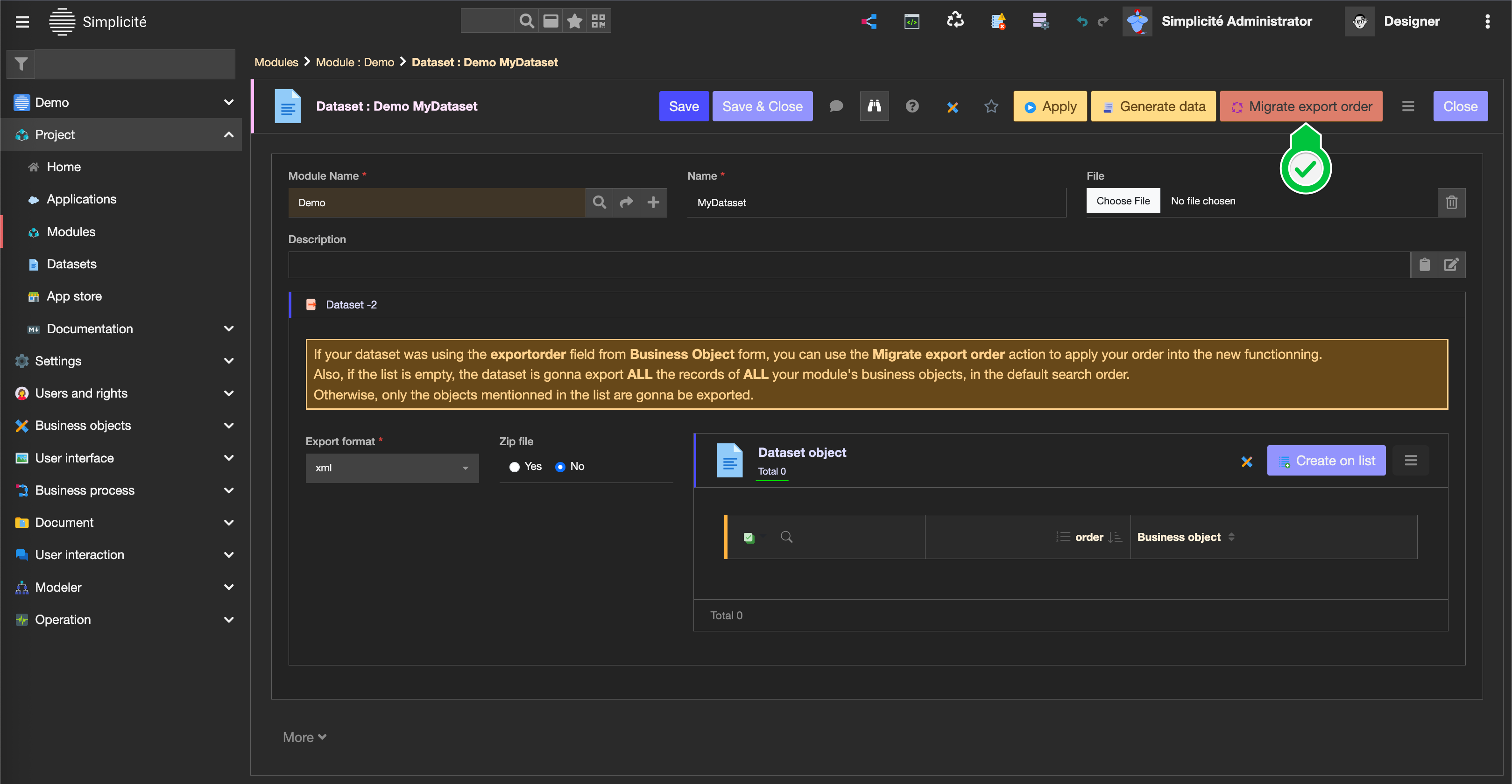Viewport: 1512px width, 784px height.
Task: Click the comment bubble icon in header
Action: [x=836, y=106]
